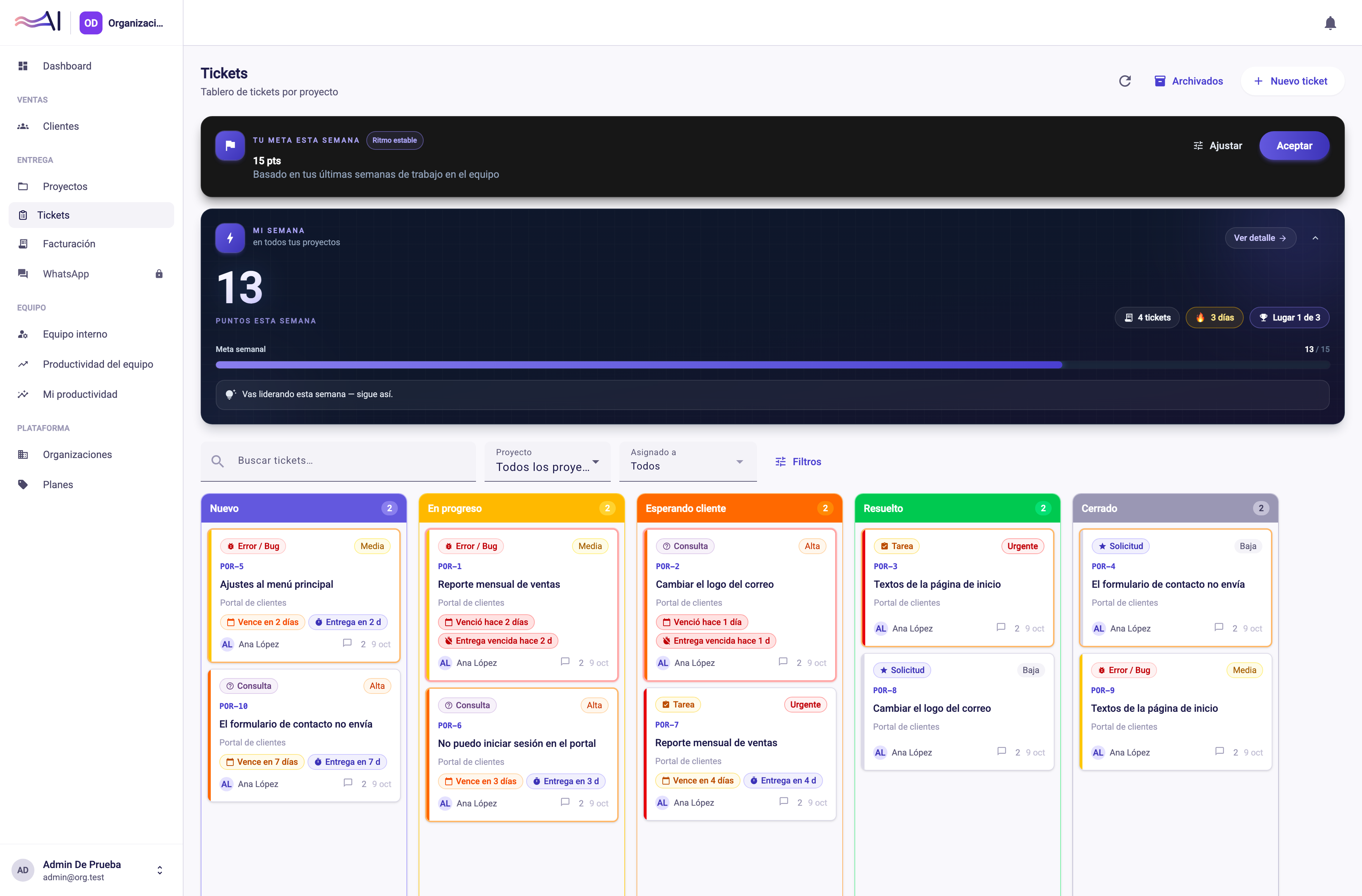Viewport: 1362px width, 896px height.
Task: Click the Ritmo estable badge
Action: tap(394, 140)
